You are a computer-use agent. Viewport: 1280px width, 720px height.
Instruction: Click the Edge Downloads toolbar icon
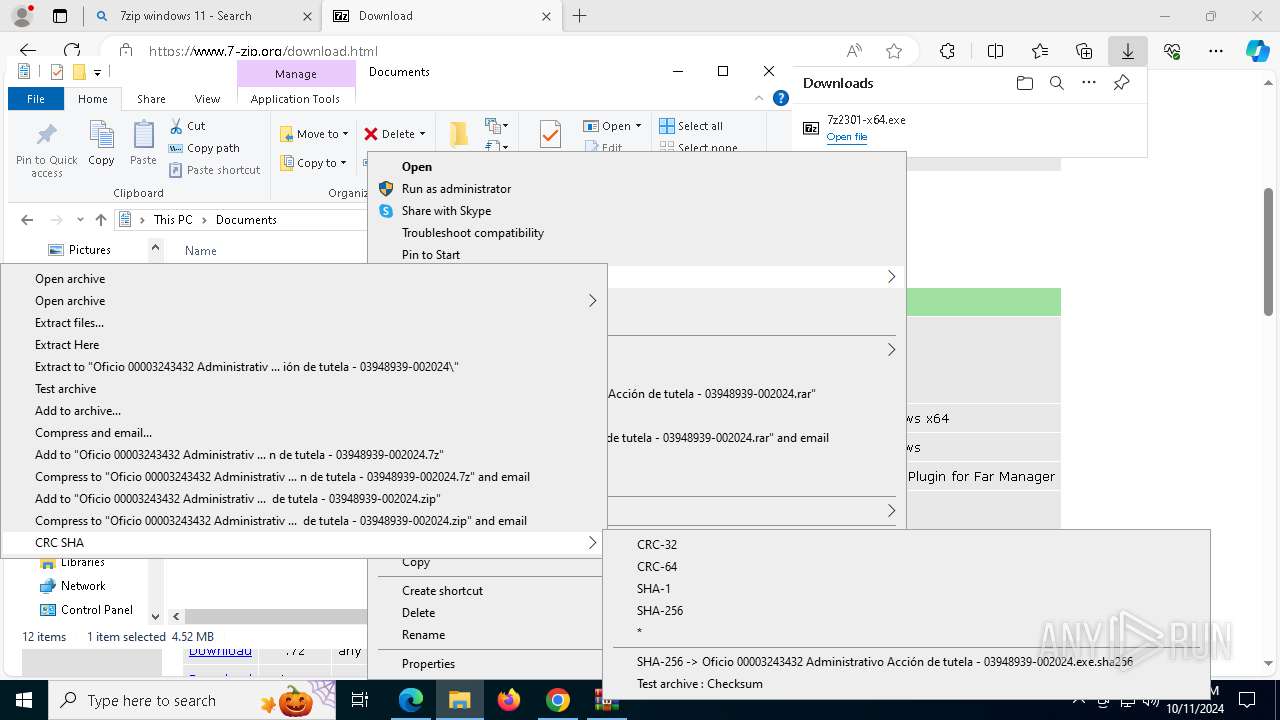[1127, 51]
